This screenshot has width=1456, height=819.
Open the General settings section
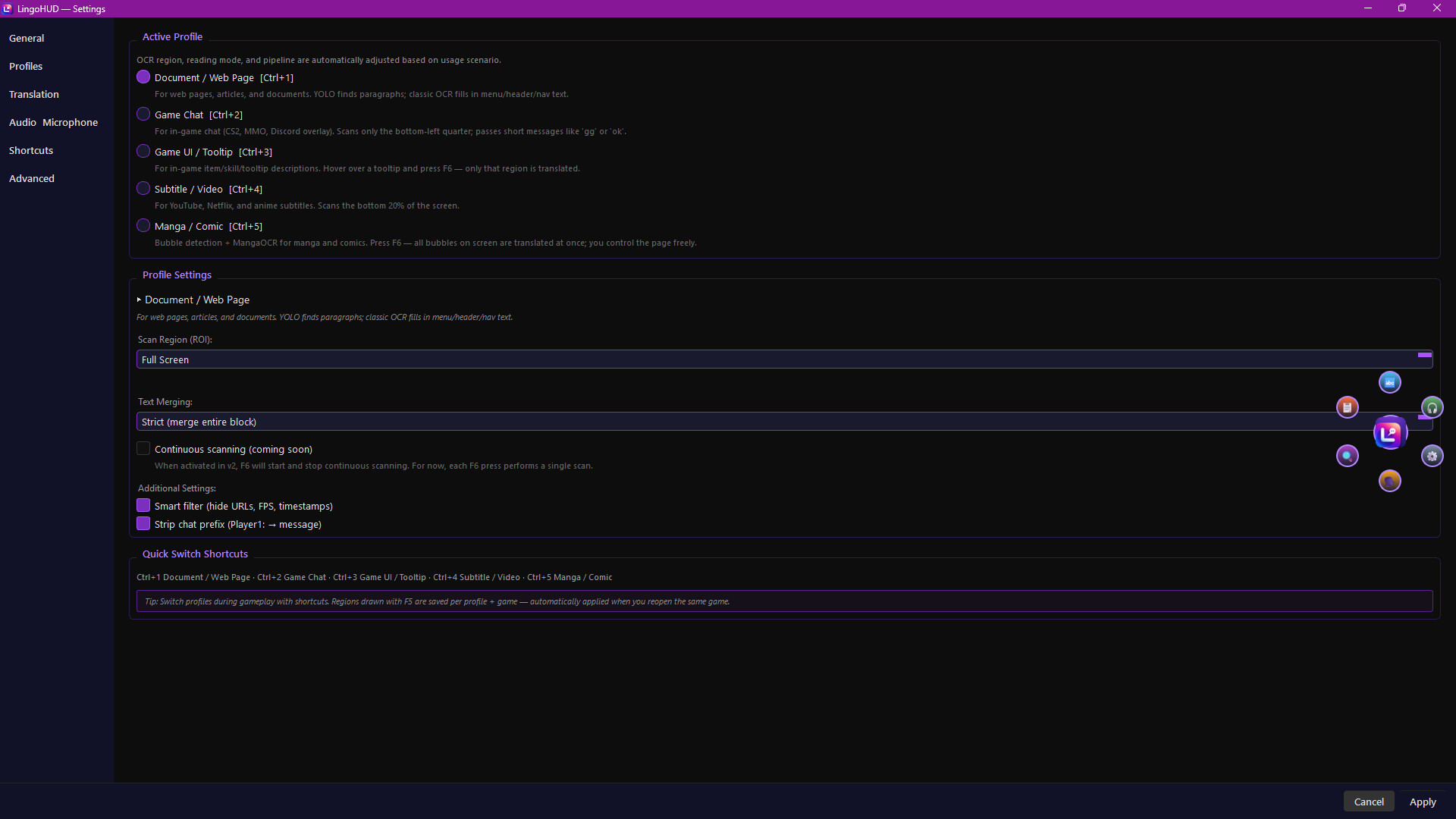tap(27, 38)
